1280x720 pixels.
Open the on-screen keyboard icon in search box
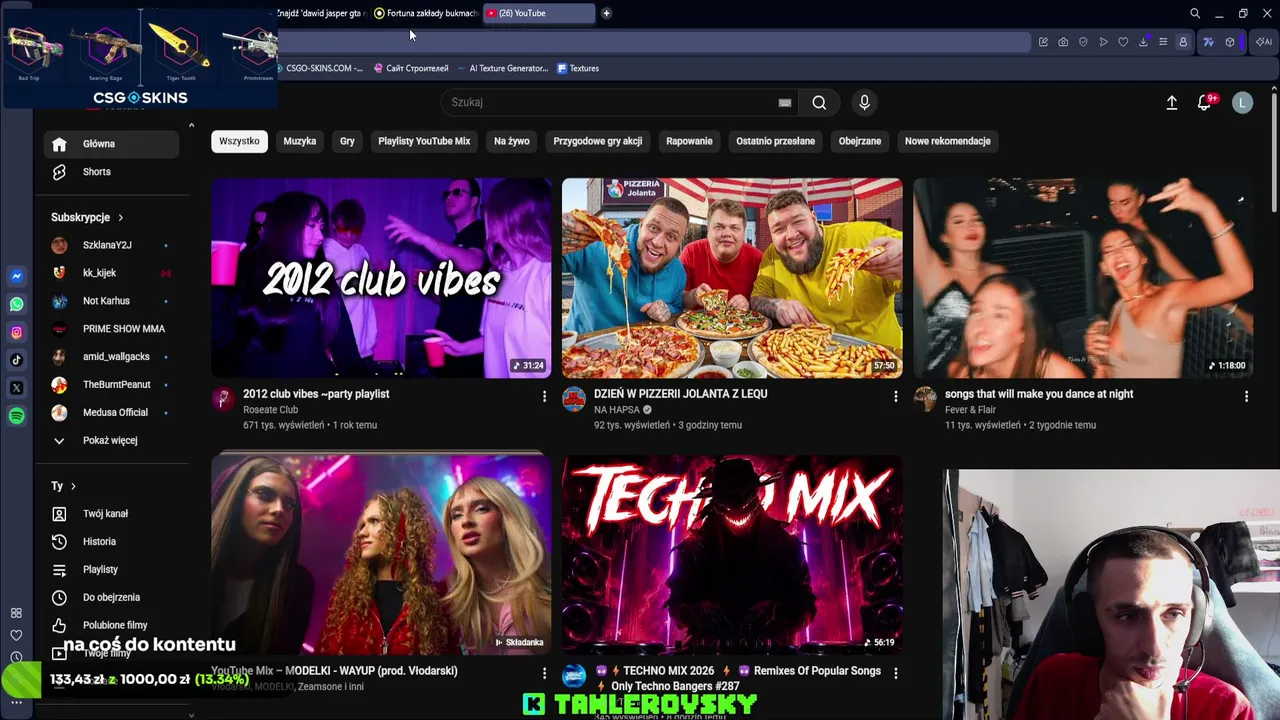[x=785, y=102]
